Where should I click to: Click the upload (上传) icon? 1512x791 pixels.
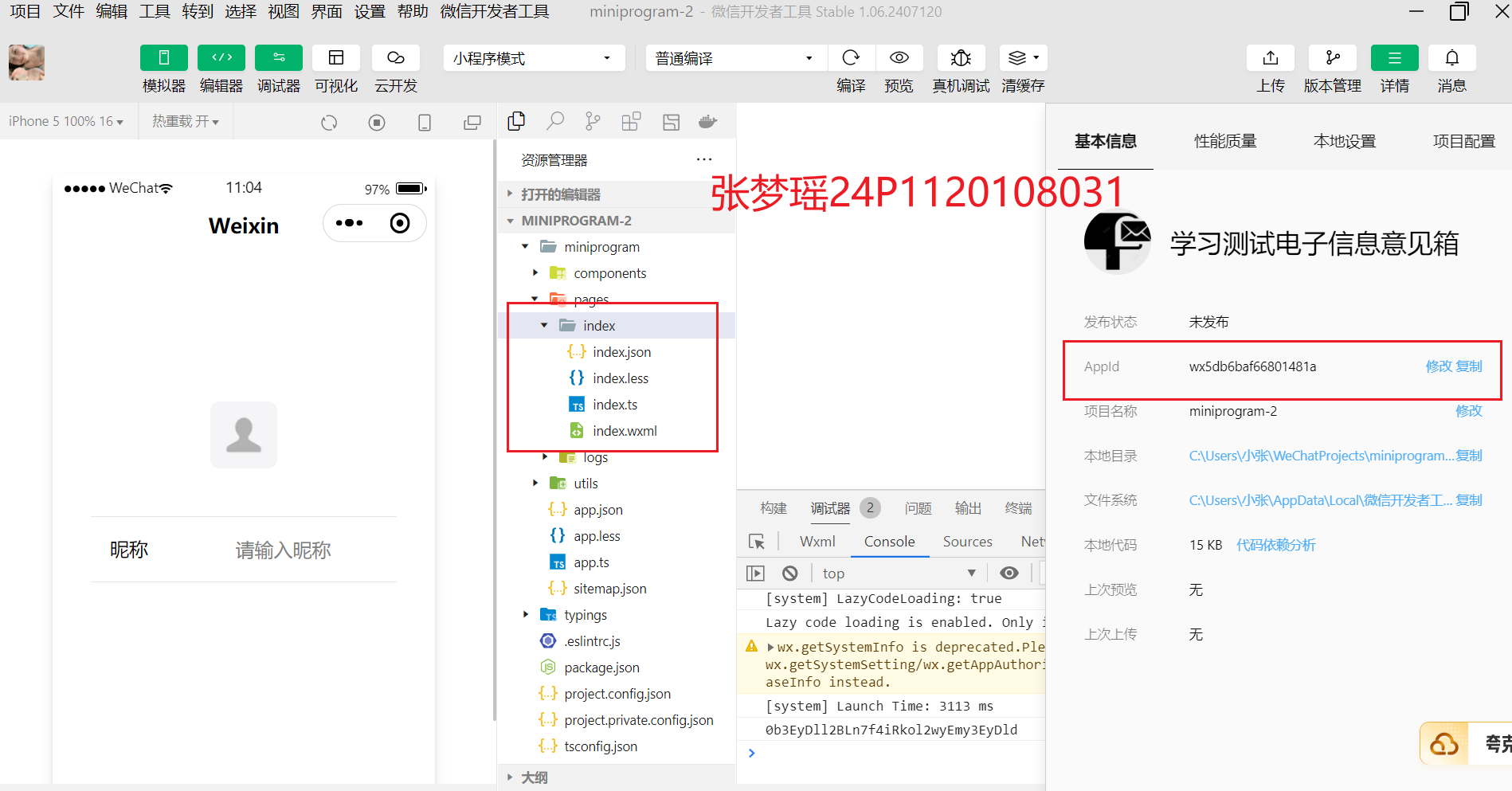pyautogui.click(x=1271, y=58)
